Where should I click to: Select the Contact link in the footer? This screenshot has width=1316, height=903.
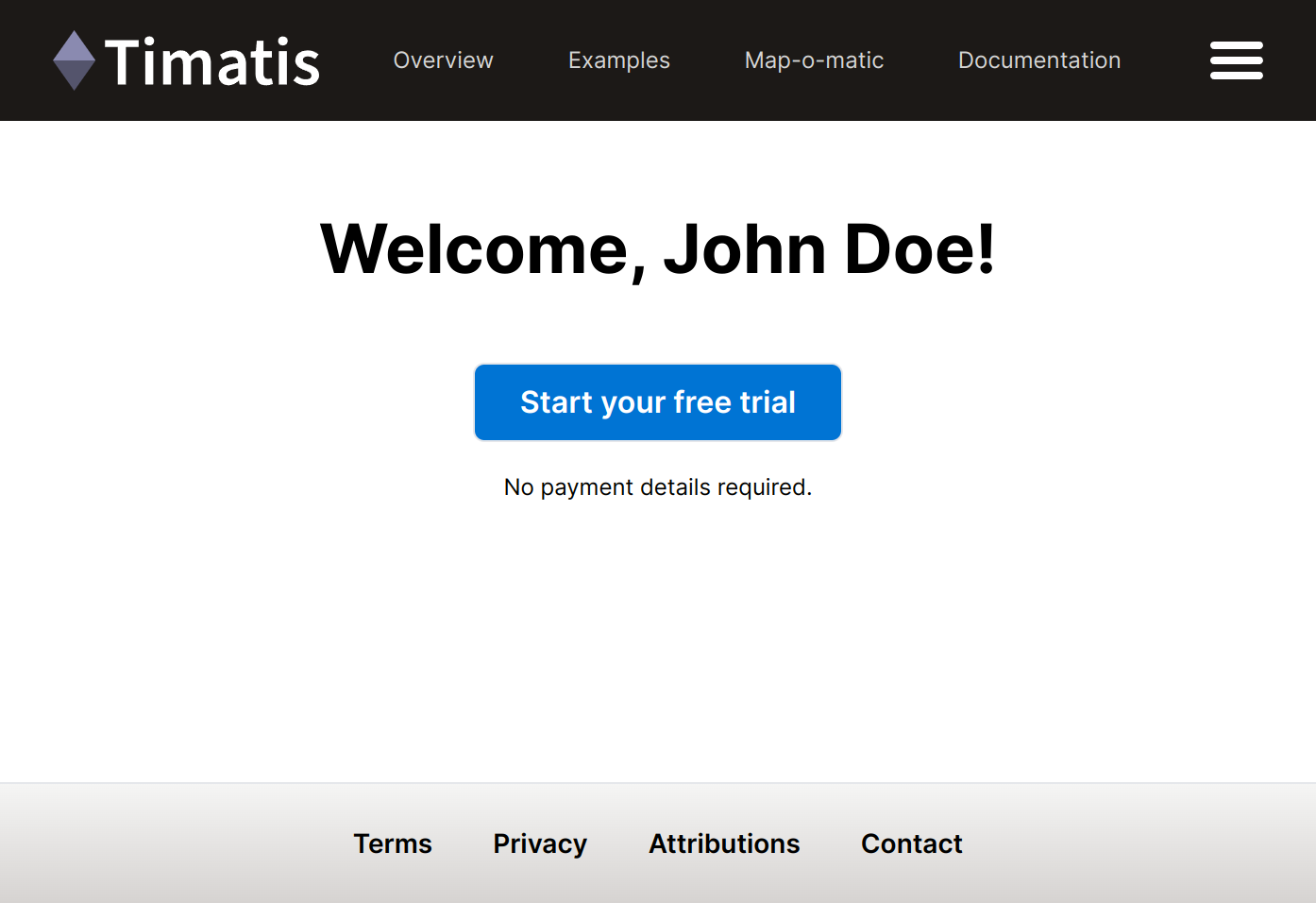pyautogui.click(x=911, y=843)
